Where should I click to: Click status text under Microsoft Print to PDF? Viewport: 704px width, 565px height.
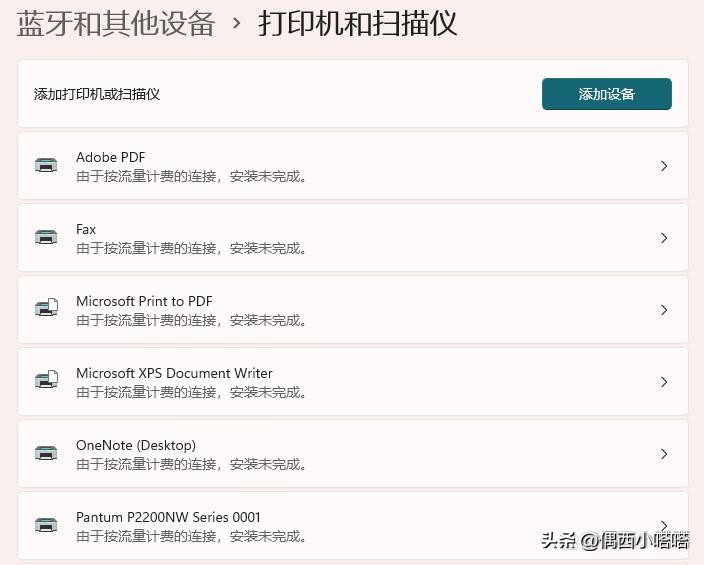[191, 320]
